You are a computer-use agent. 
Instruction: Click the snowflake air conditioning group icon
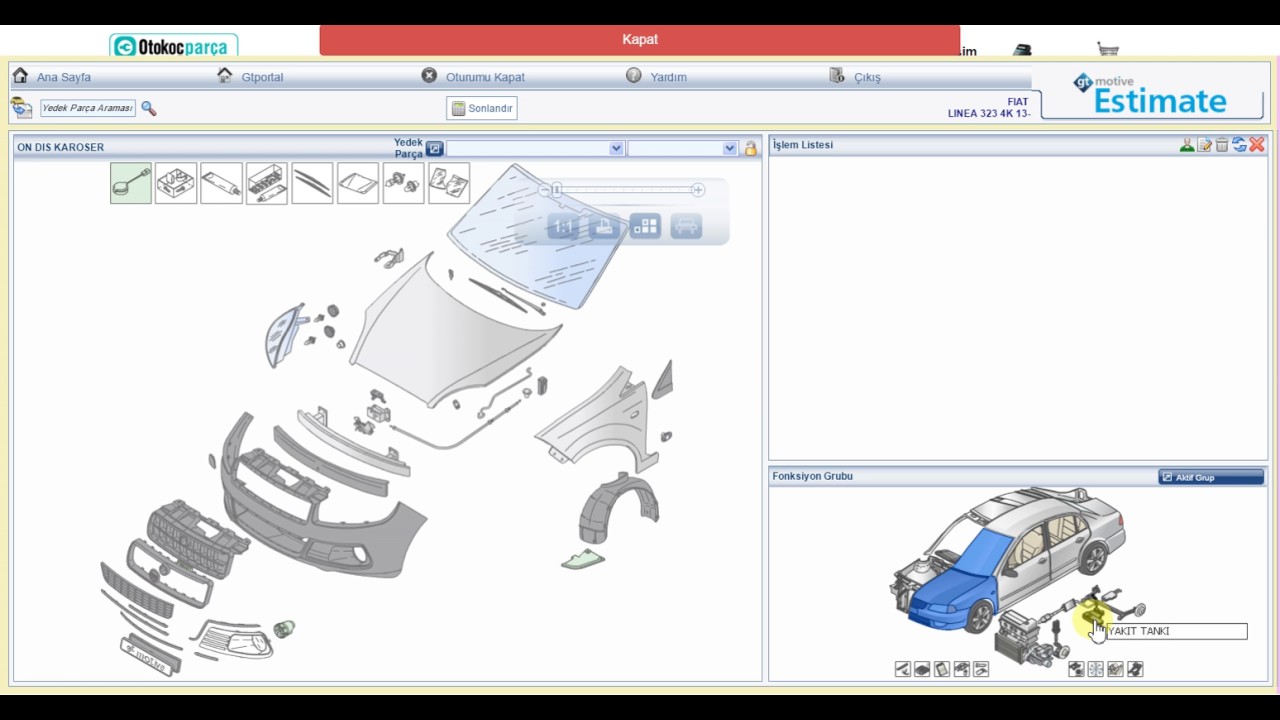1096,669
